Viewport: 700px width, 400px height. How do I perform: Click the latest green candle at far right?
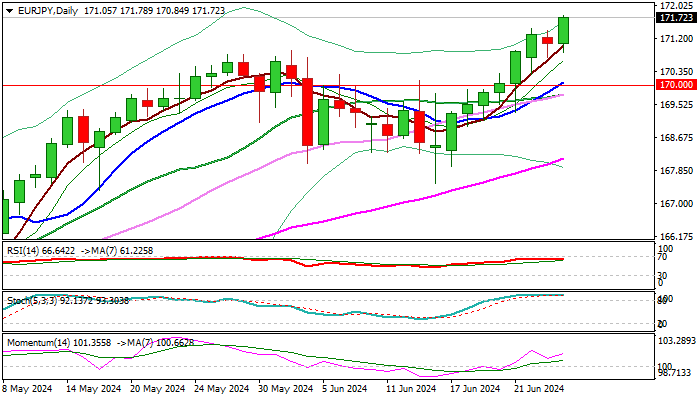[564, 30]
